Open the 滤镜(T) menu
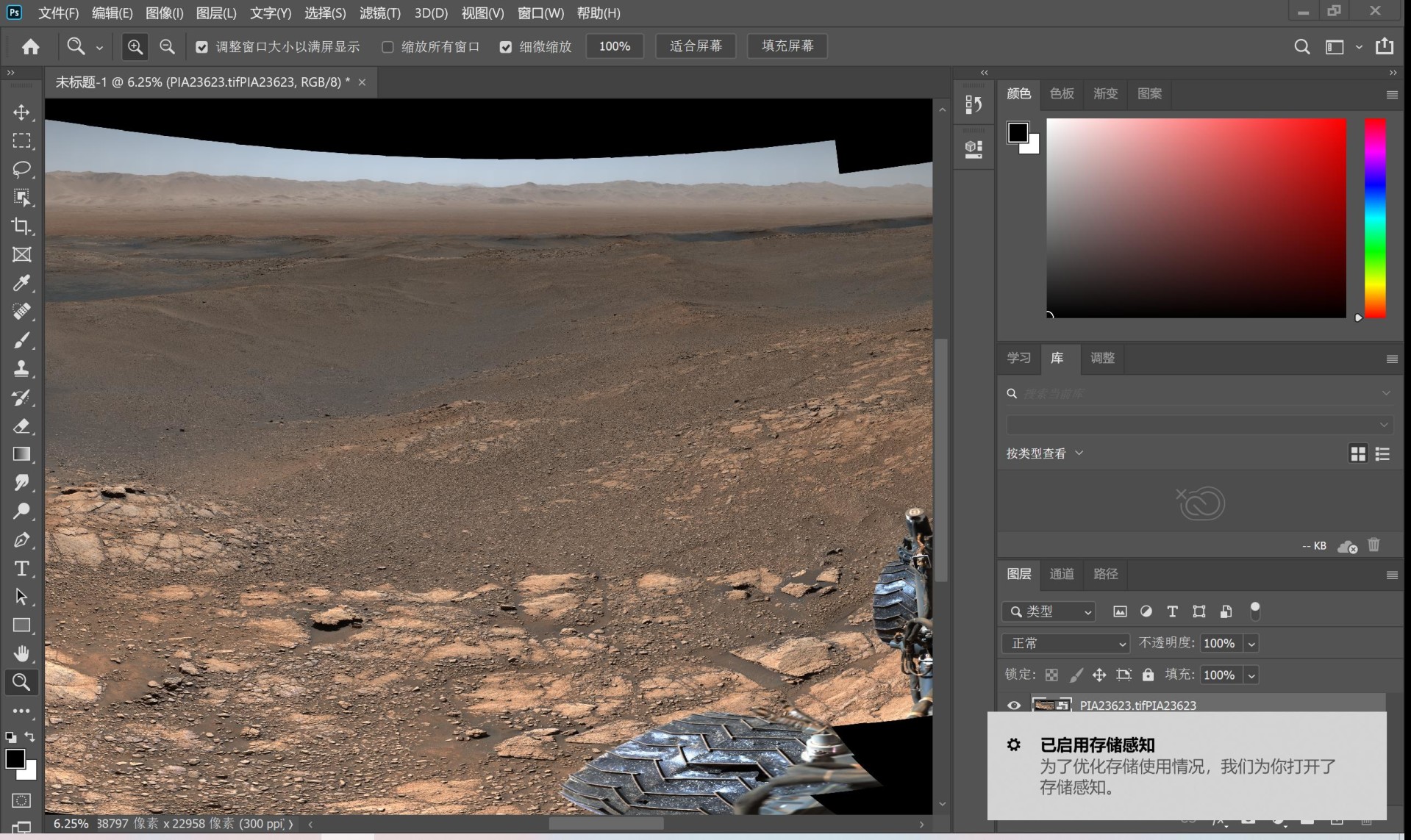 click(379, 13)
